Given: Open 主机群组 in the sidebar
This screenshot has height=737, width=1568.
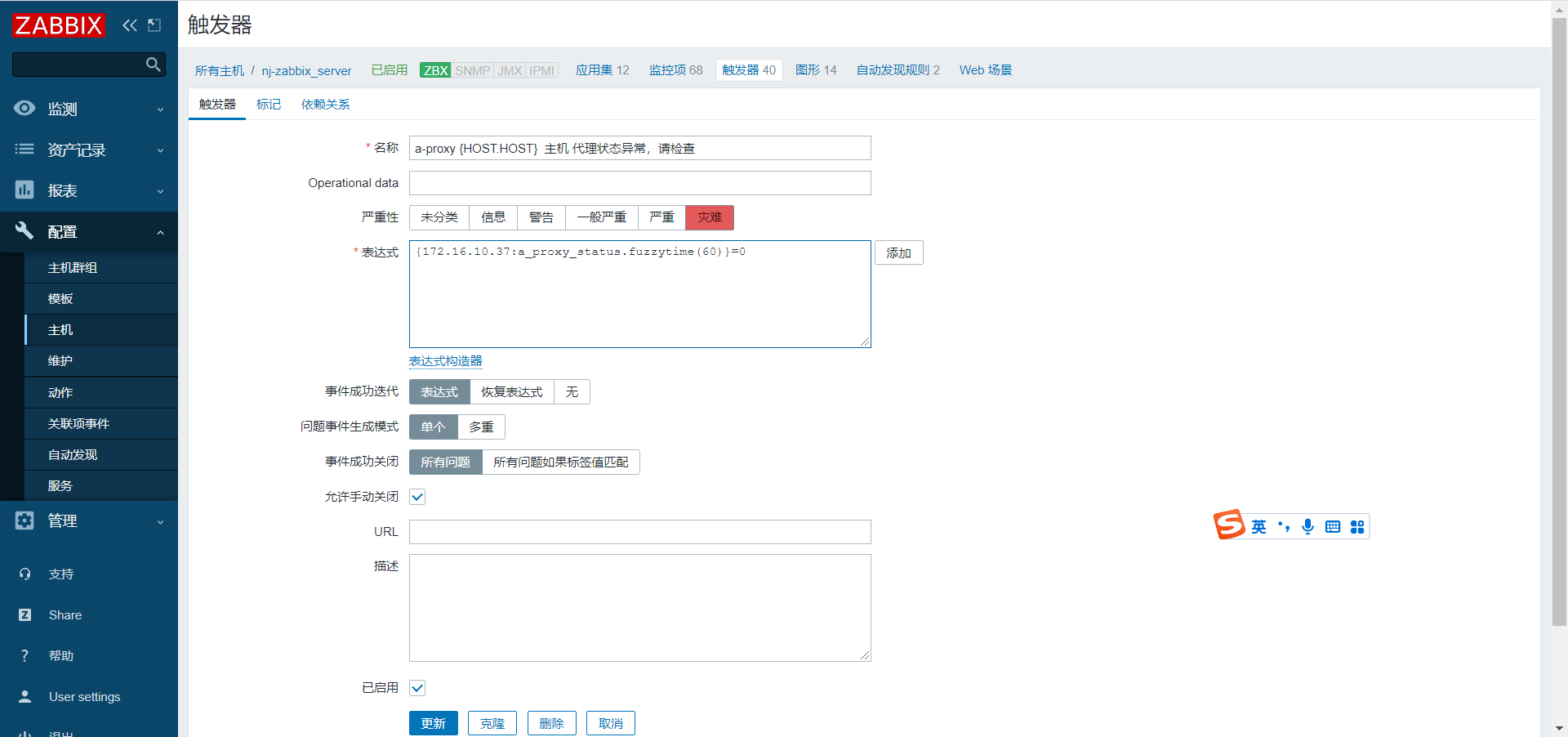Looking at the screenshot, I should 101,268.
